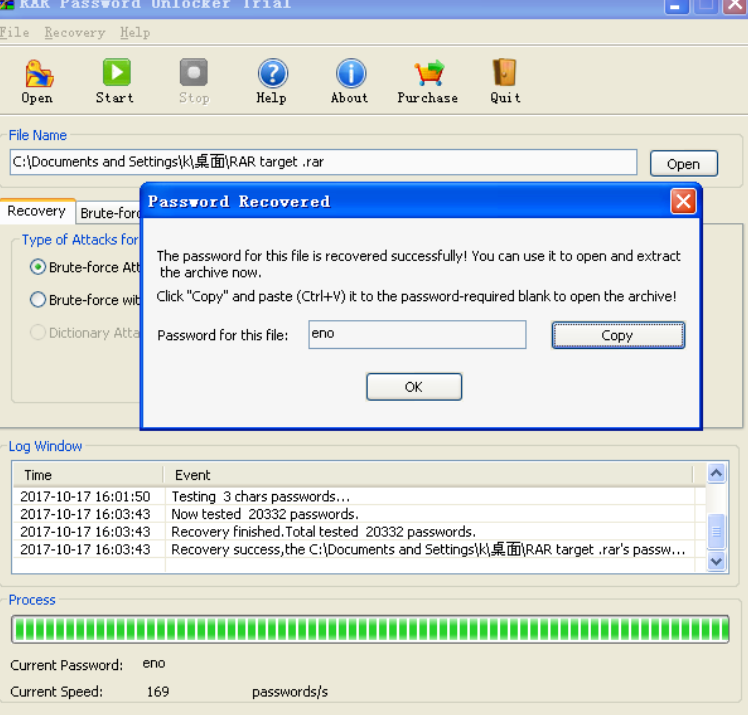Switch to the Recovery tab

(37, 211)
